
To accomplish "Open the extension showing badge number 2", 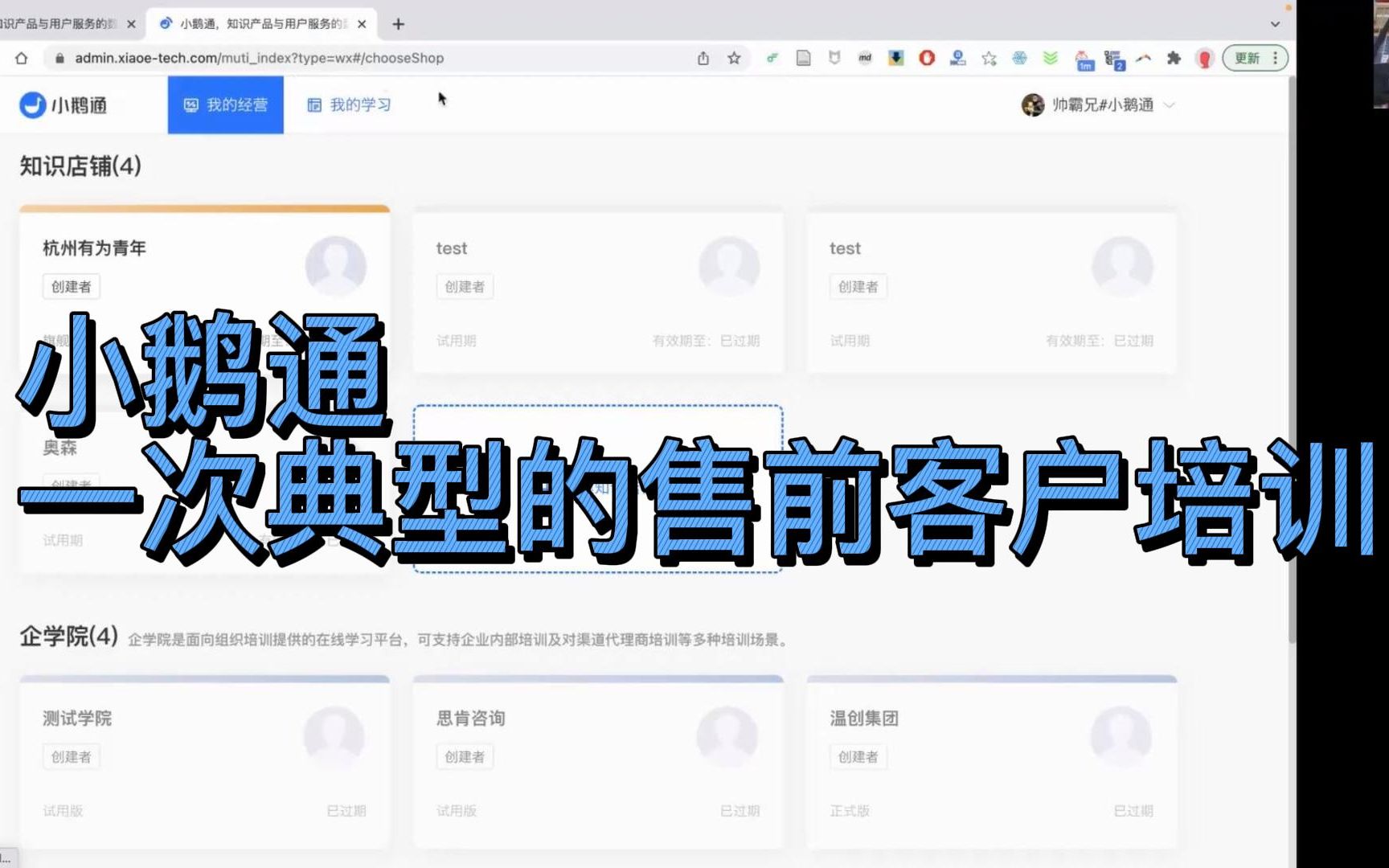I will click(x=1114, y=59).
